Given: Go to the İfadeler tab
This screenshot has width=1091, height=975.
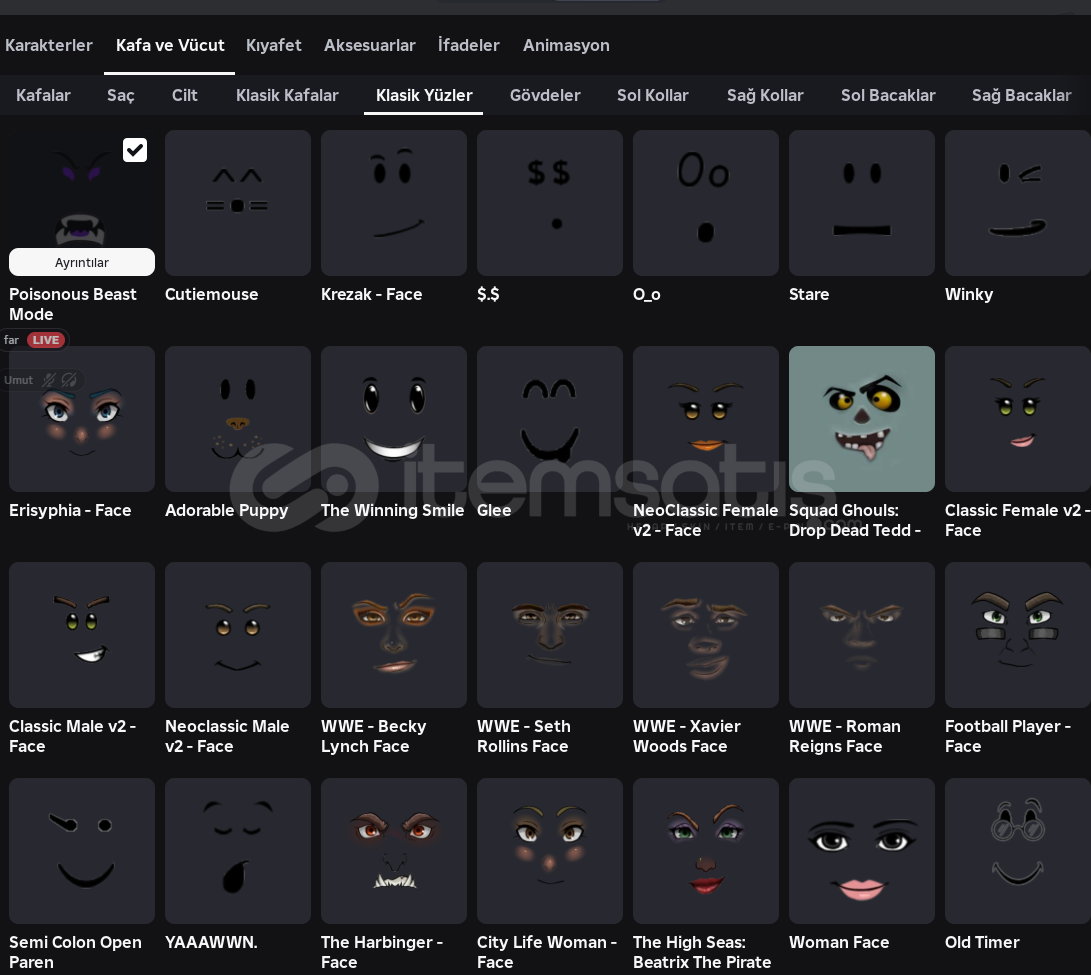Looking at the screenshot, I should point(468,45).
